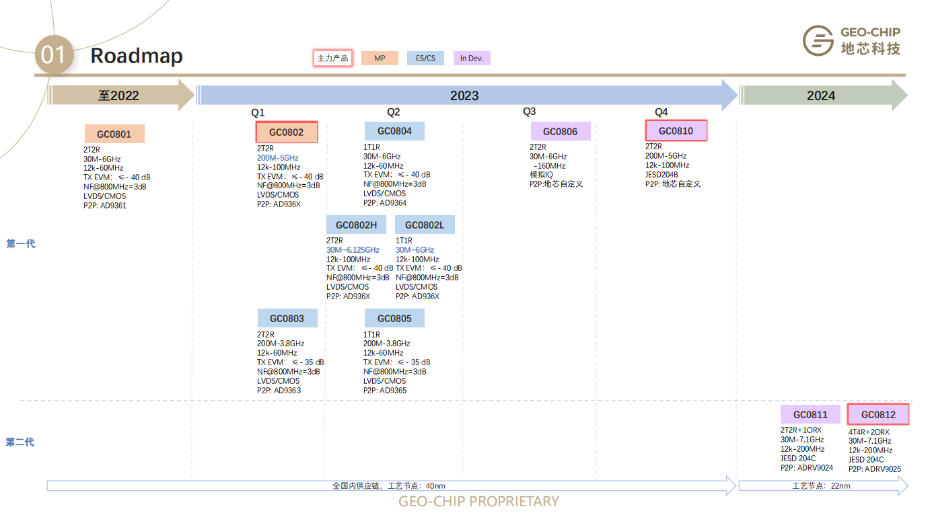The height and width of the screenshot is (513, 930).
Task: Click the 2024 timeline arrow
Action: pos(822,96)
